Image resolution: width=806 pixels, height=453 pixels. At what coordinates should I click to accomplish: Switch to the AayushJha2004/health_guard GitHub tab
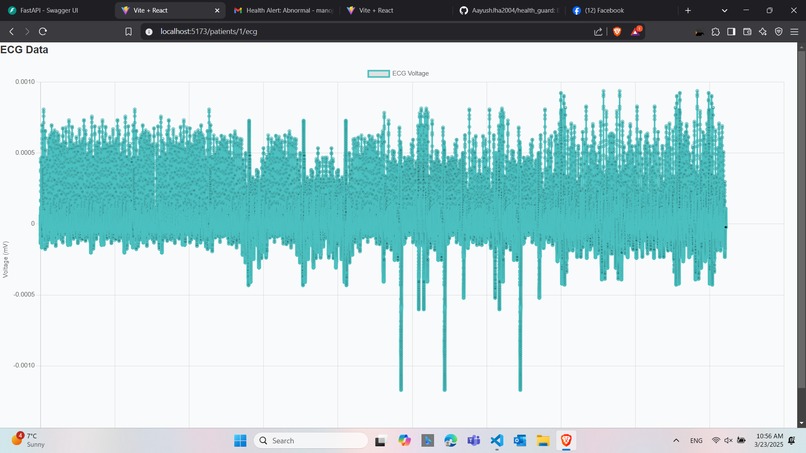pos(509,10)
